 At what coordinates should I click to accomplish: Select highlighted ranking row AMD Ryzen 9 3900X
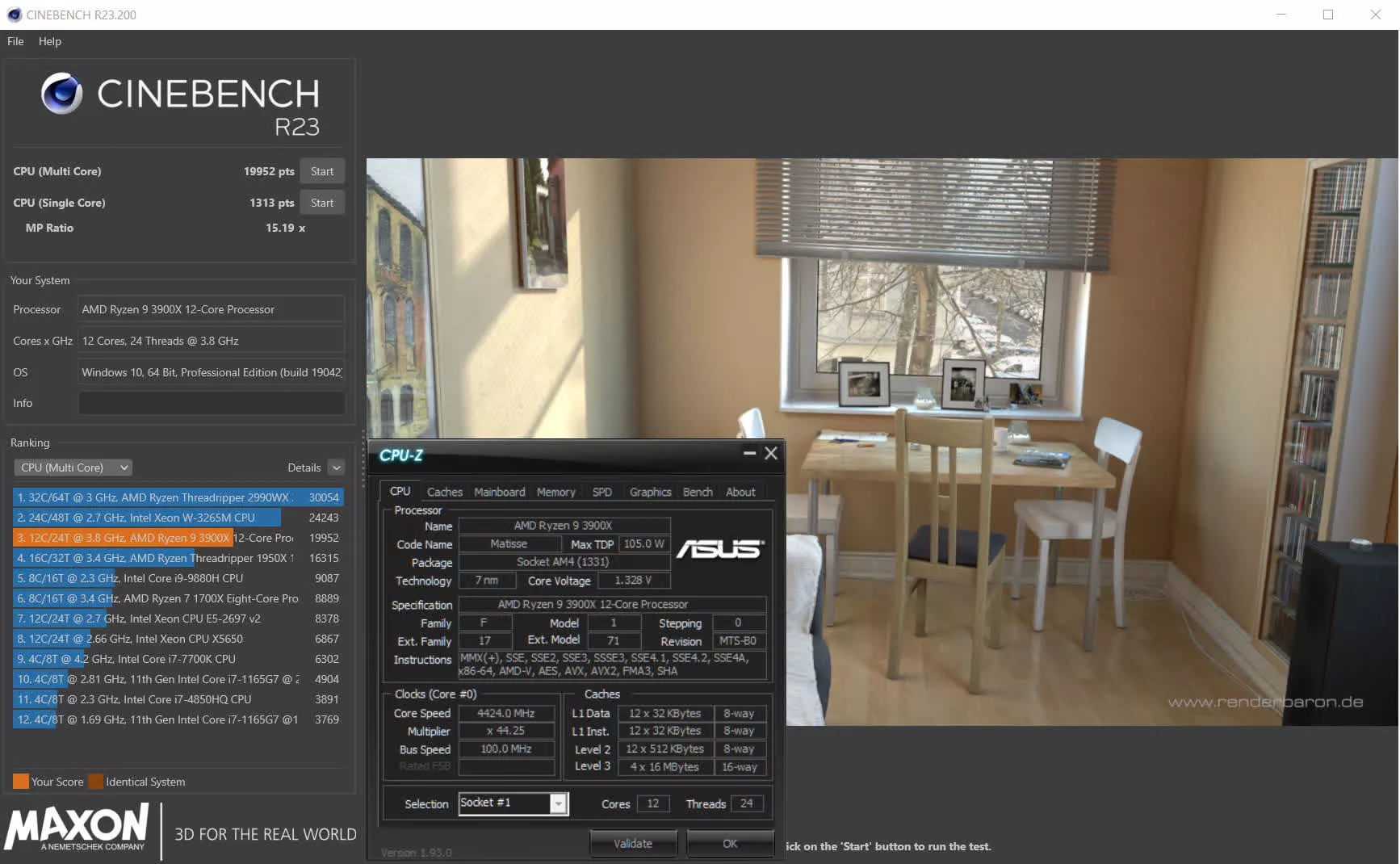[178, 538]
